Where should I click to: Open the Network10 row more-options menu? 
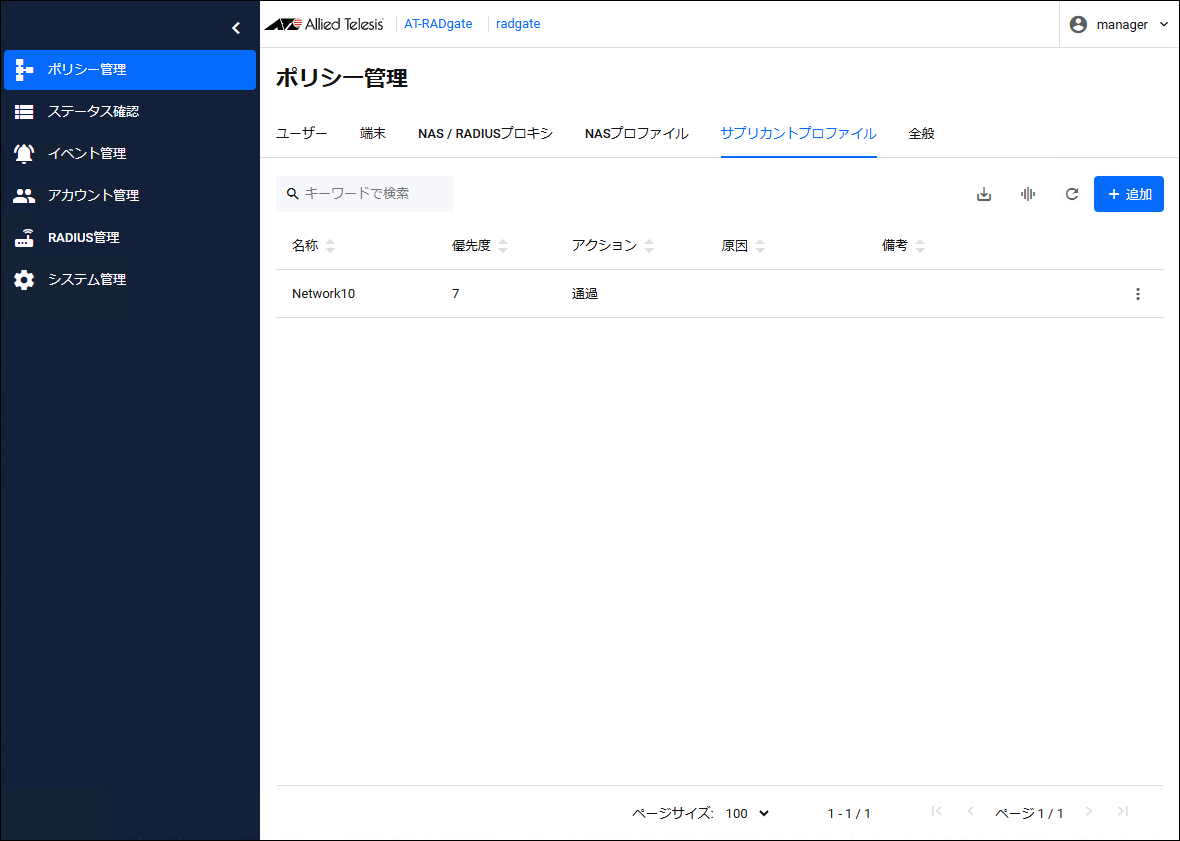click(x=1137, y=294)
